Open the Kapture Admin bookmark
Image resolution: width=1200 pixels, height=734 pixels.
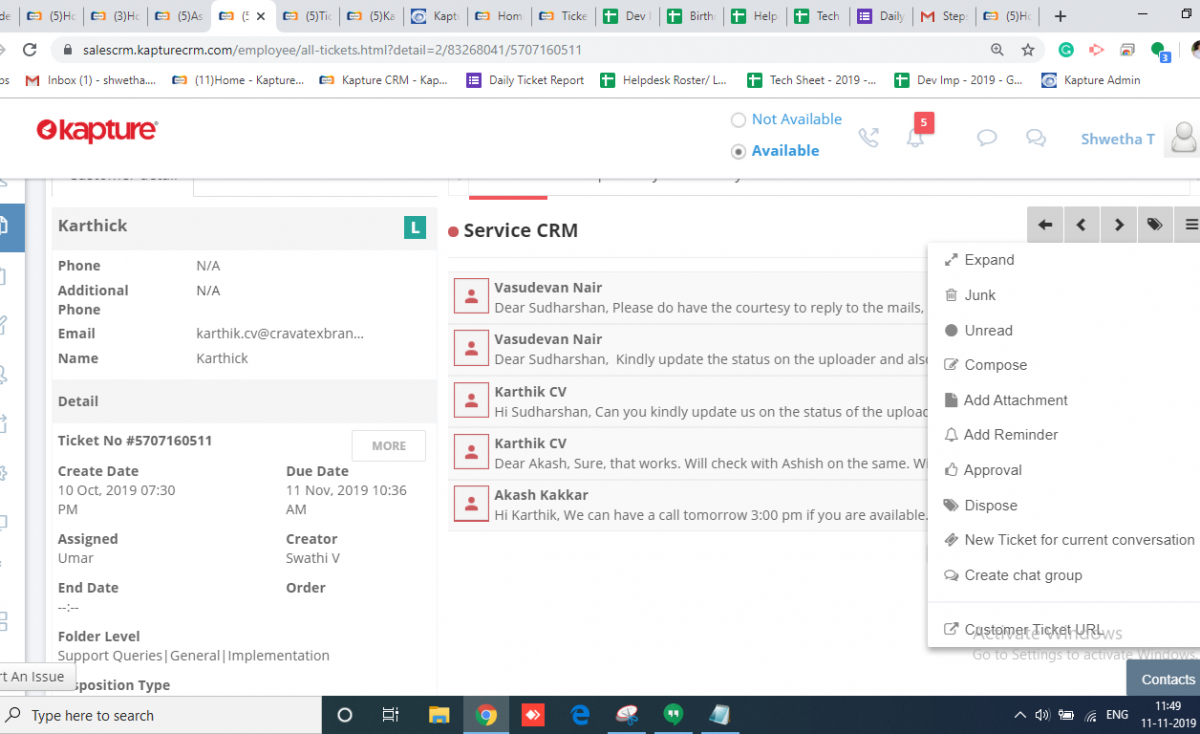[1091, 80]
